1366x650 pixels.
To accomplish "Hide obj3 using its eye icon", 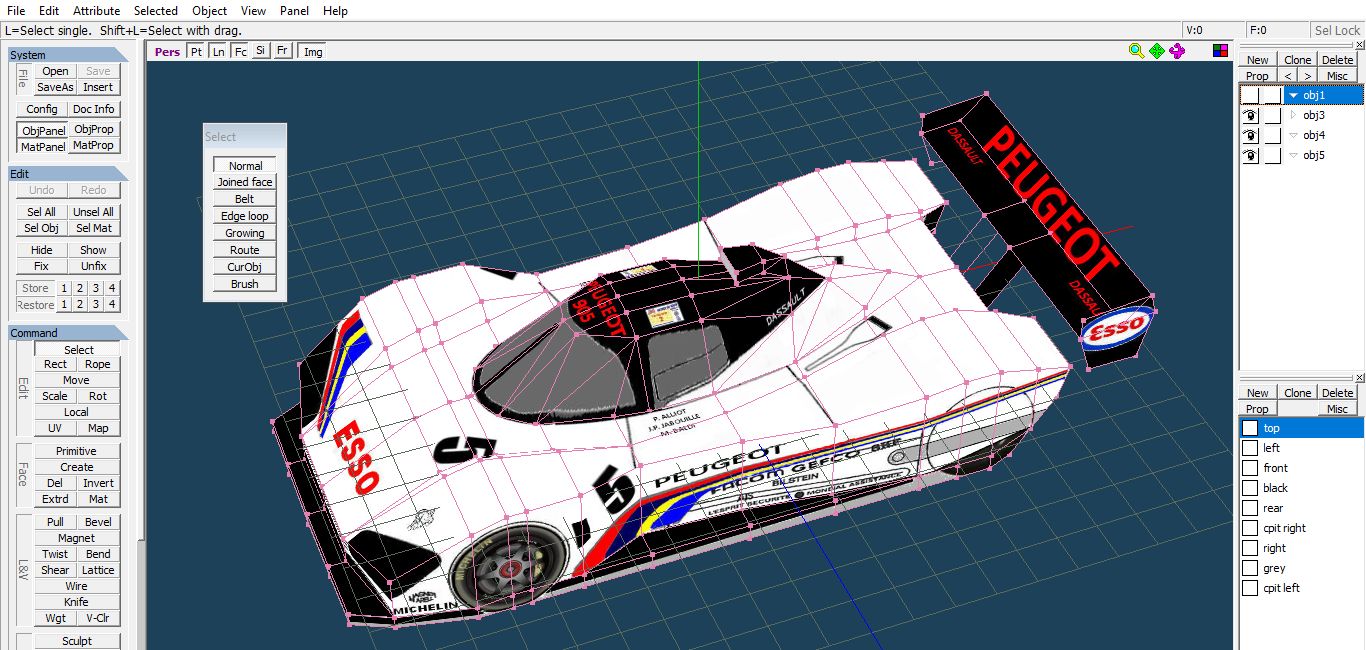I will [1250, 116].
